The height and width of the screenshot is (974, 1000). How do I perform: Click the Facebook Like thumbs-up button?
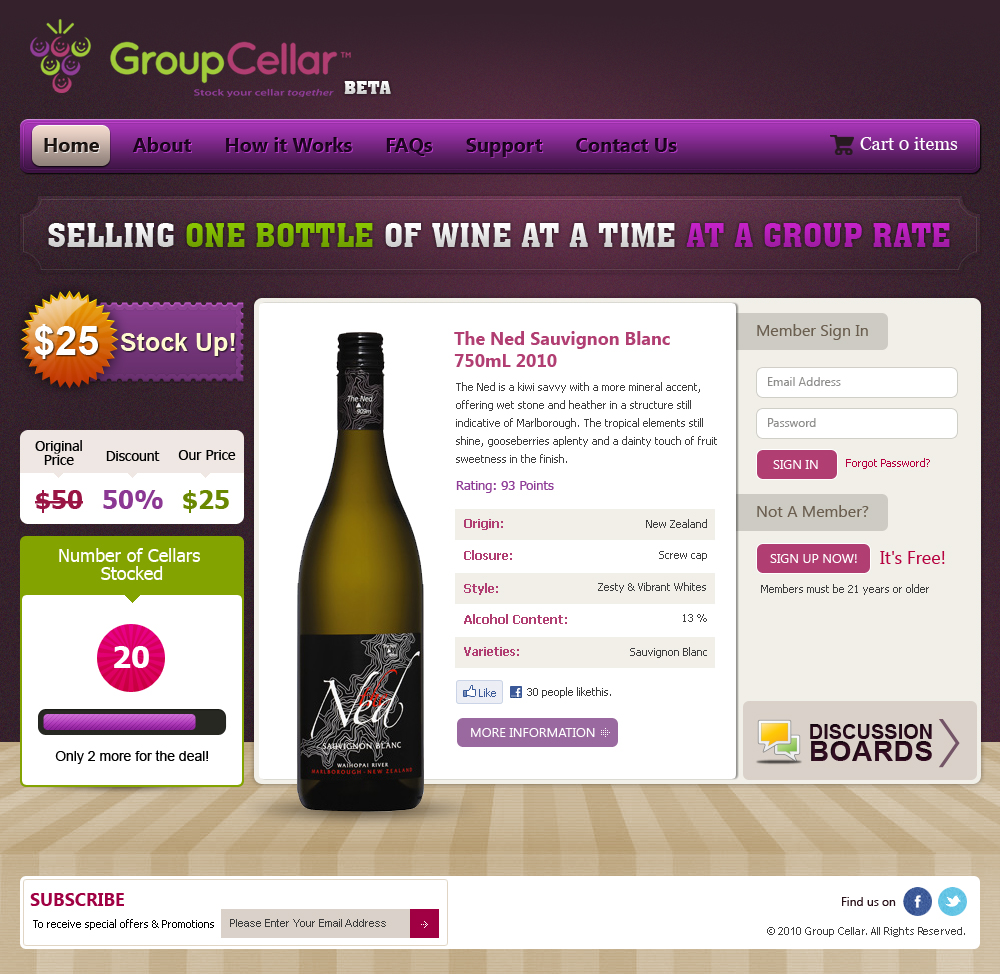480,692
